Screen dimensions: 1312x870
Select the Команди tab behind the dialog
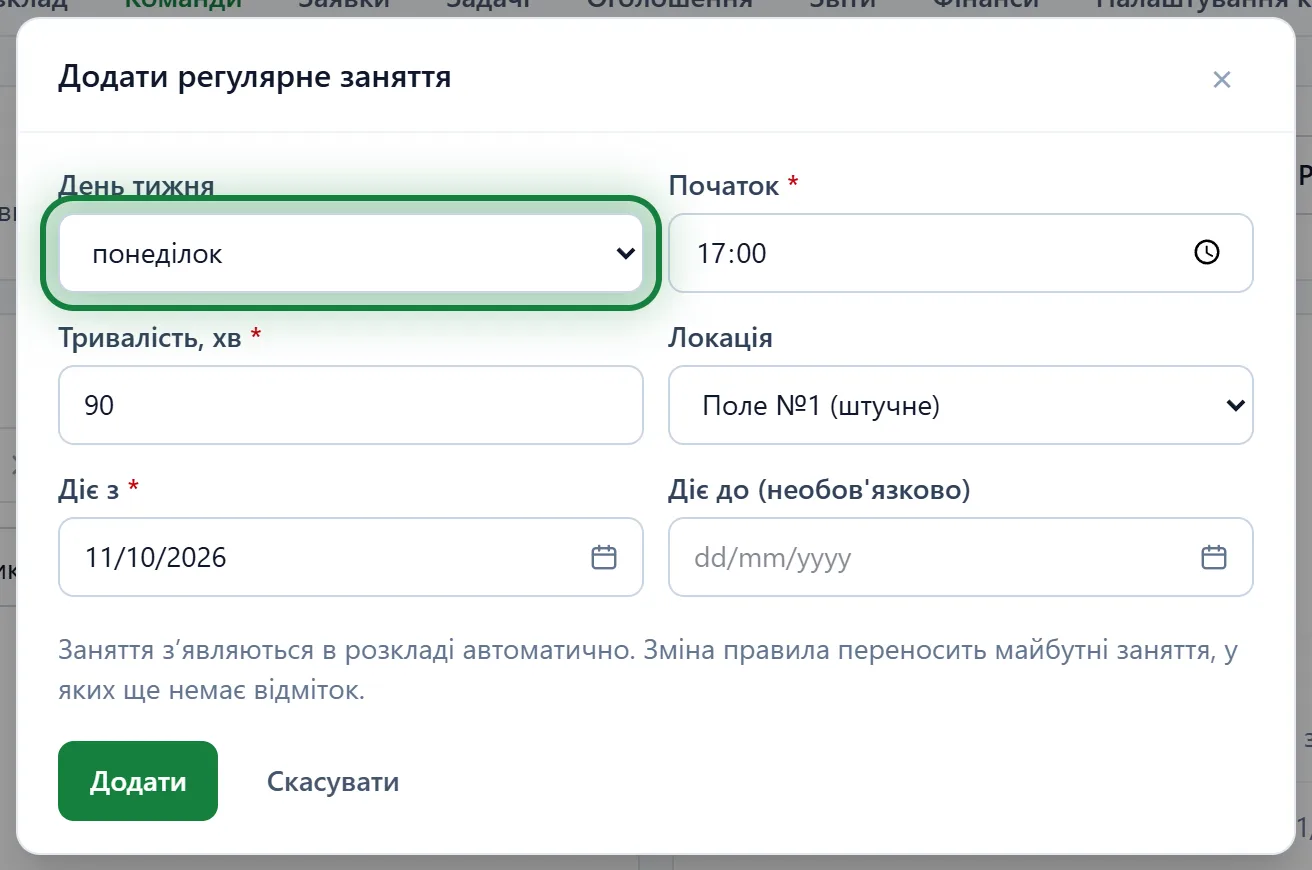pos(183,4)
